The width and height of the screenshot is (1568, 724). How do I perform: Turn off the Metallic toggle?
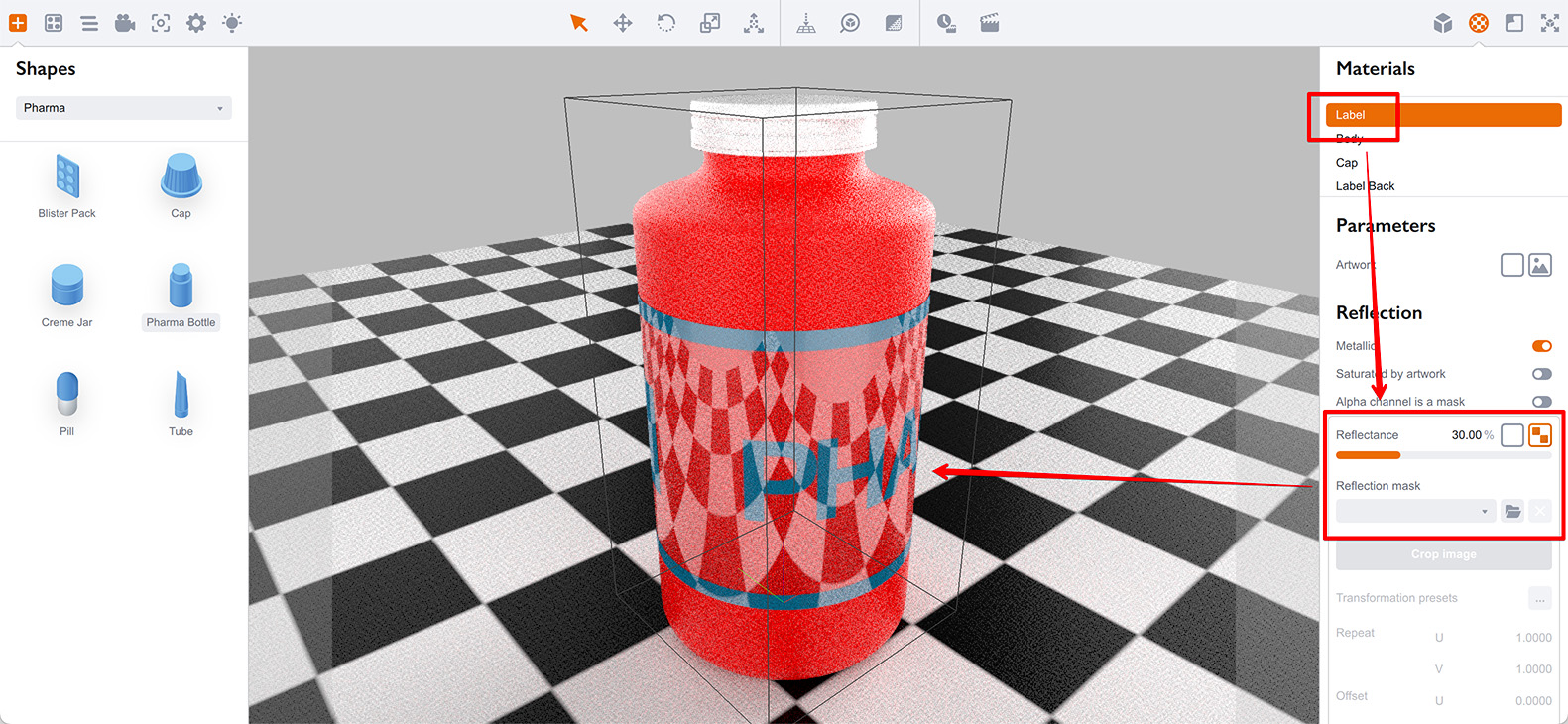pyautogui.click(x=1541, y=346)
